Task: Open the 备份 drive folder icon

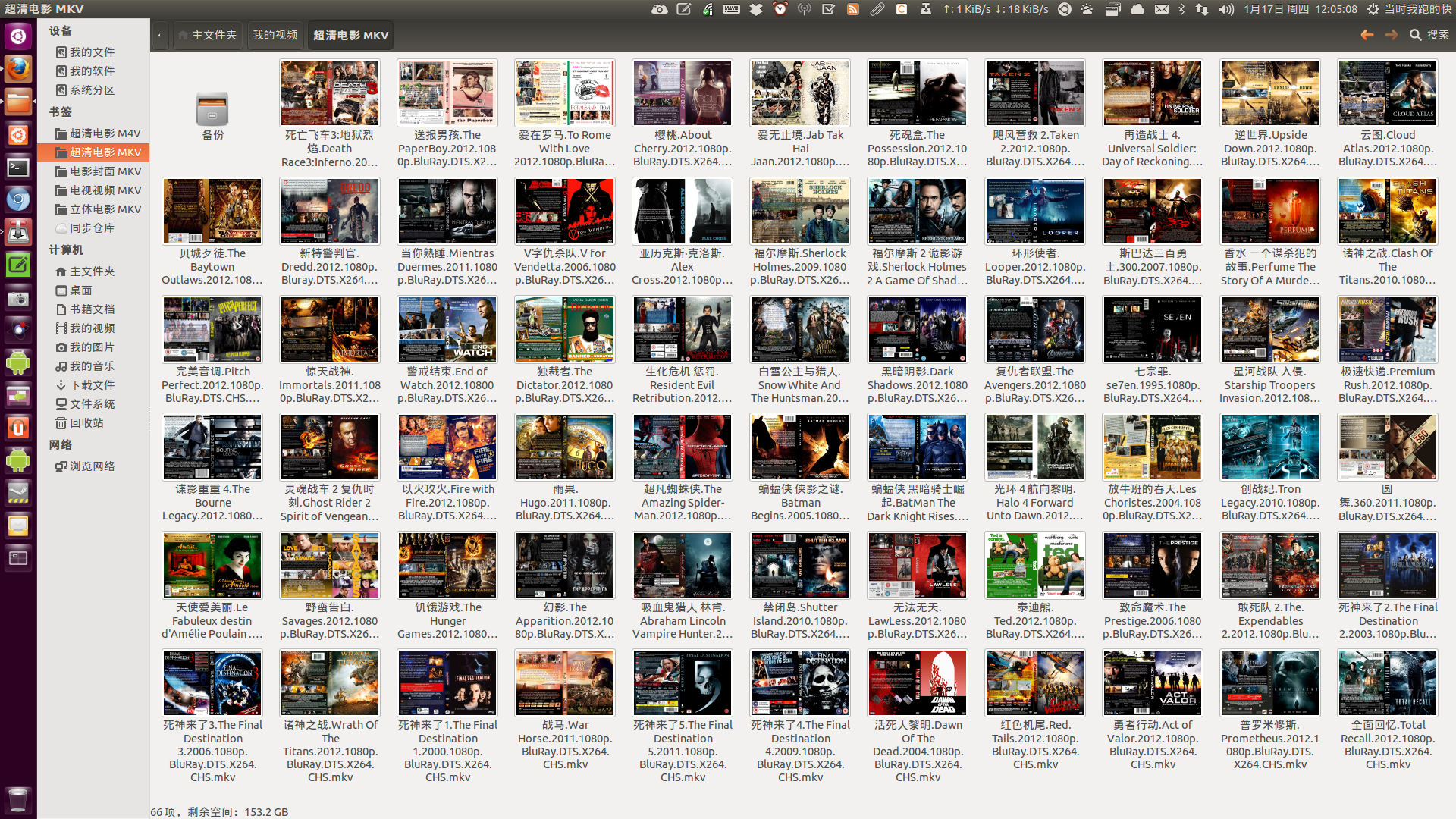Action: point(212,110)
